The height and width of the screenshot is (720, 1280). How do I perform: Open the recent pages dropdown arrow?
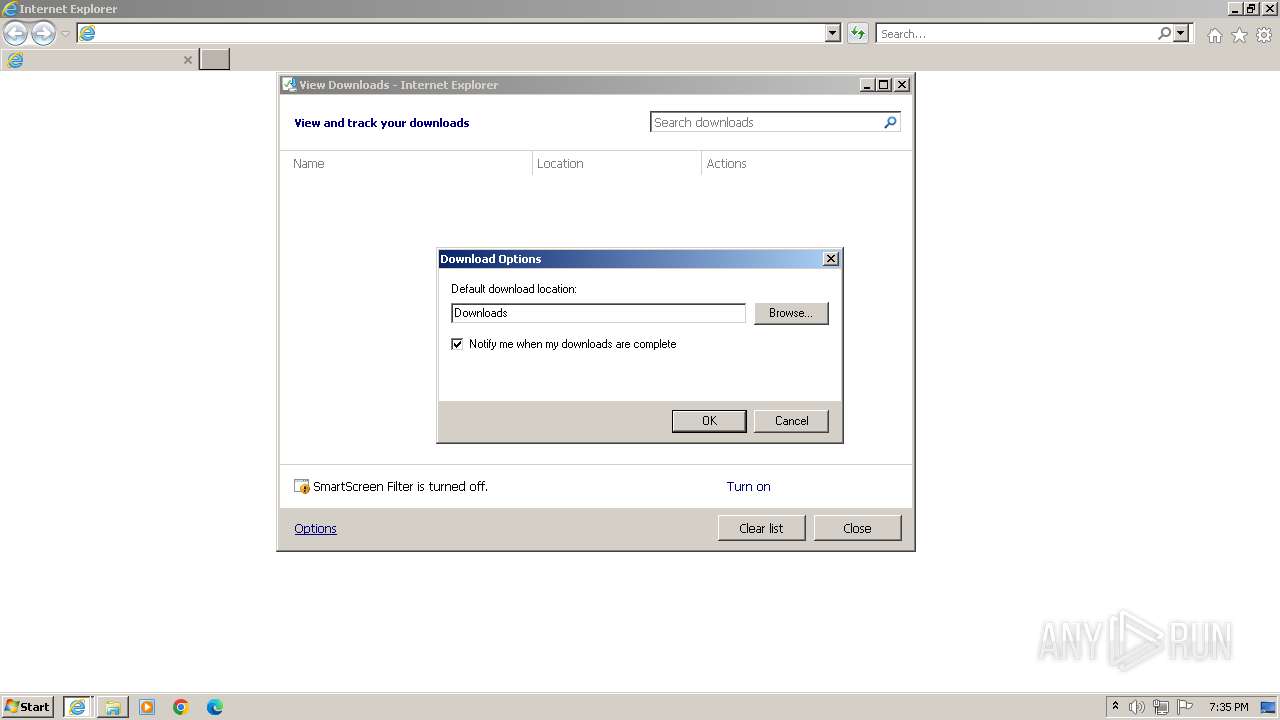click(65, 34)
